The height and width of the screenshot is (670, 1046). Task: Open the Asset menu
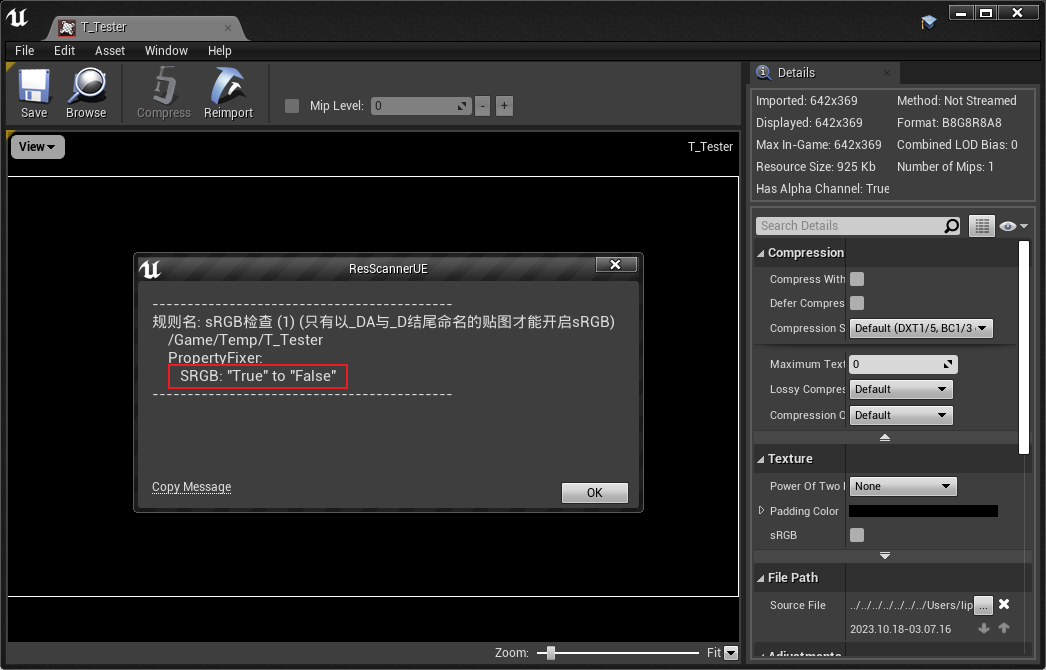click(110, 50)
